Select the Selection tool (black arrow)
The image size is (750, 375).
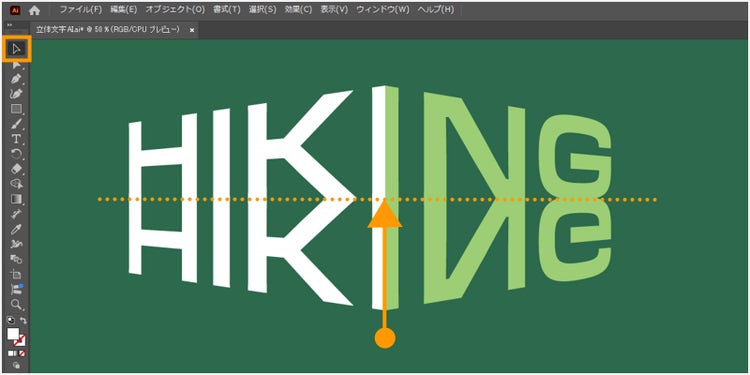[17, 49]
